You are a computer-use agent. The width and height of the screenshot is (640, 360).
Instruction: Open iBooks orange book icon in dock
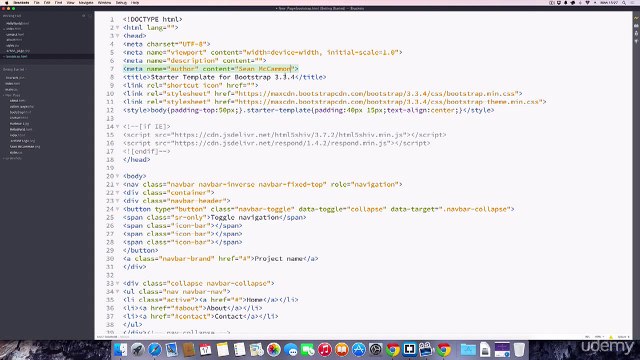tap(342, 350)
